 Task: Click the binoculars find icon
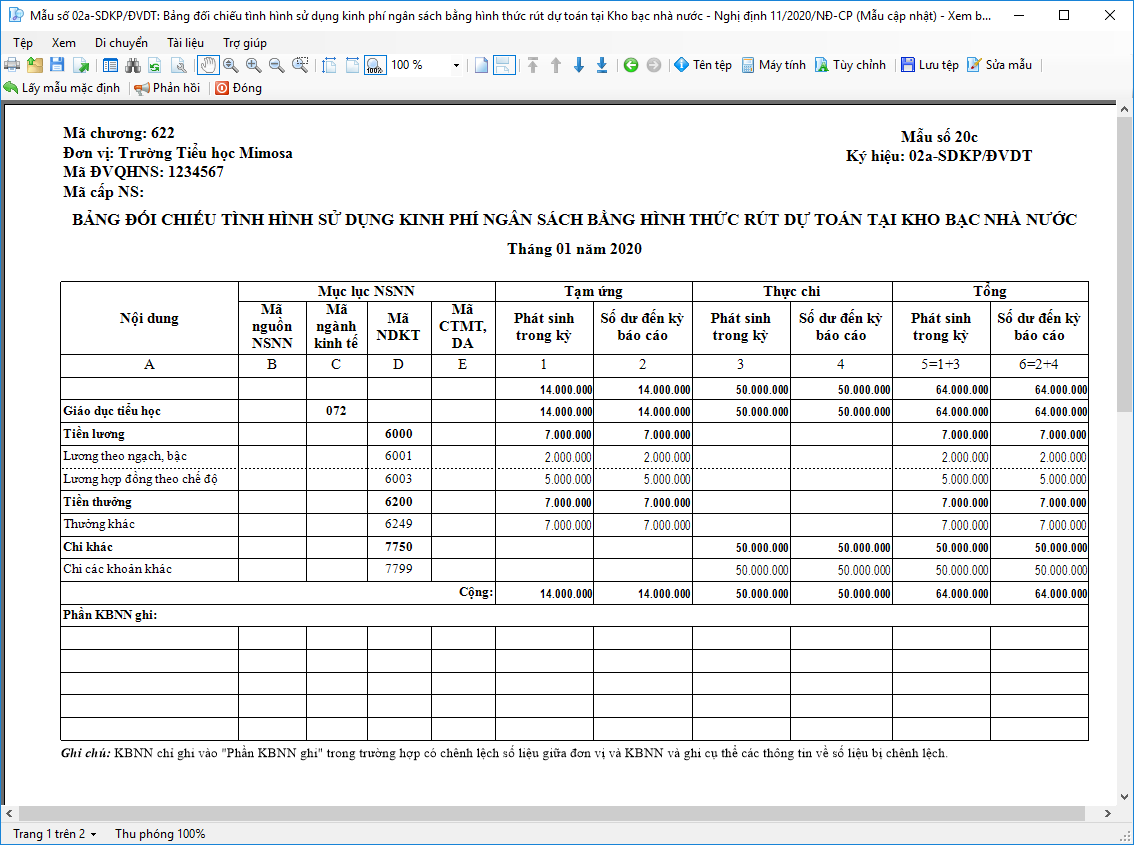pyautogui.click(x=133, y=65)
